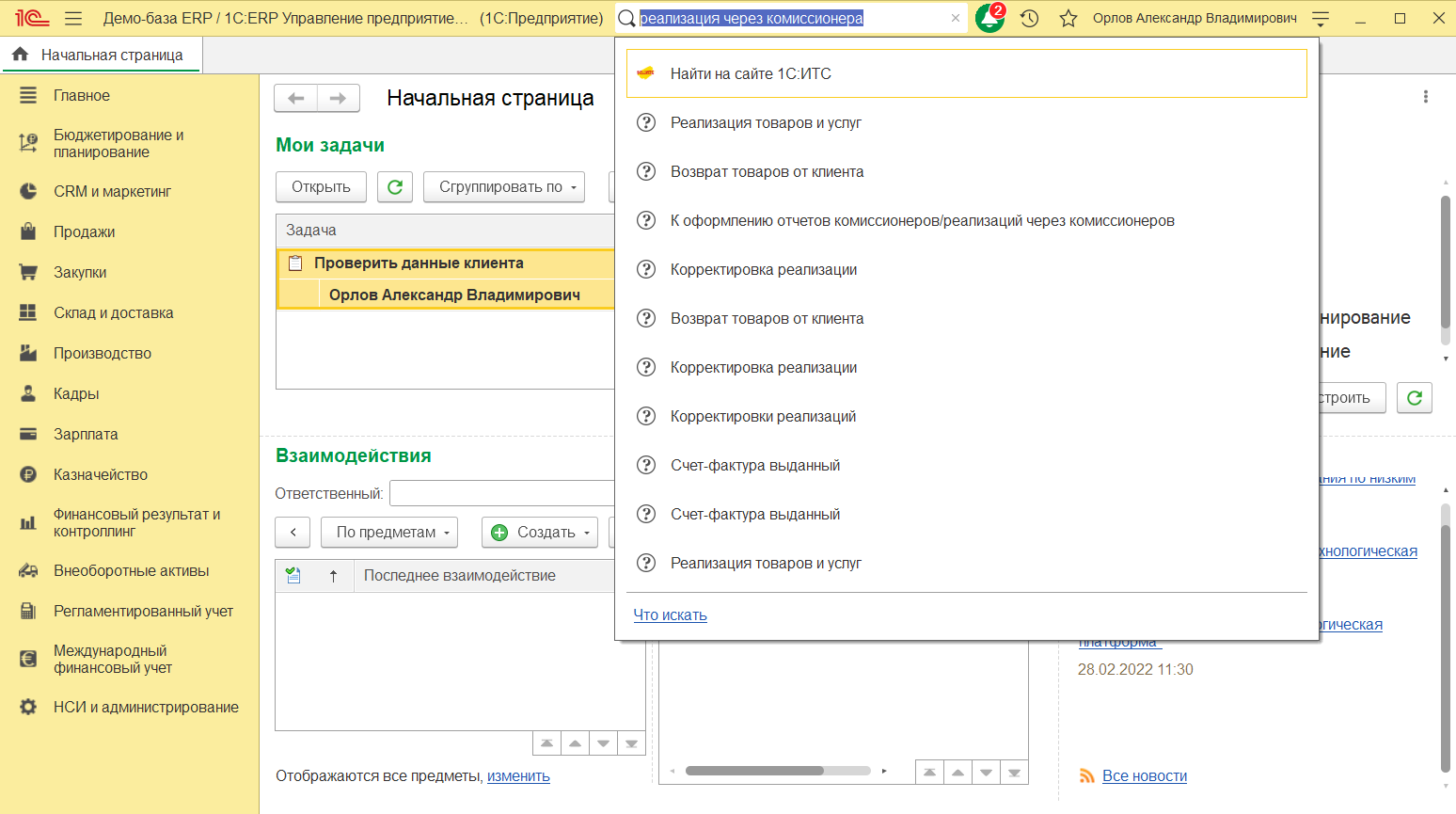Click the Взаимодействия heading
1456x814 pixels.
pyautogui.click(x=354, y=455)
